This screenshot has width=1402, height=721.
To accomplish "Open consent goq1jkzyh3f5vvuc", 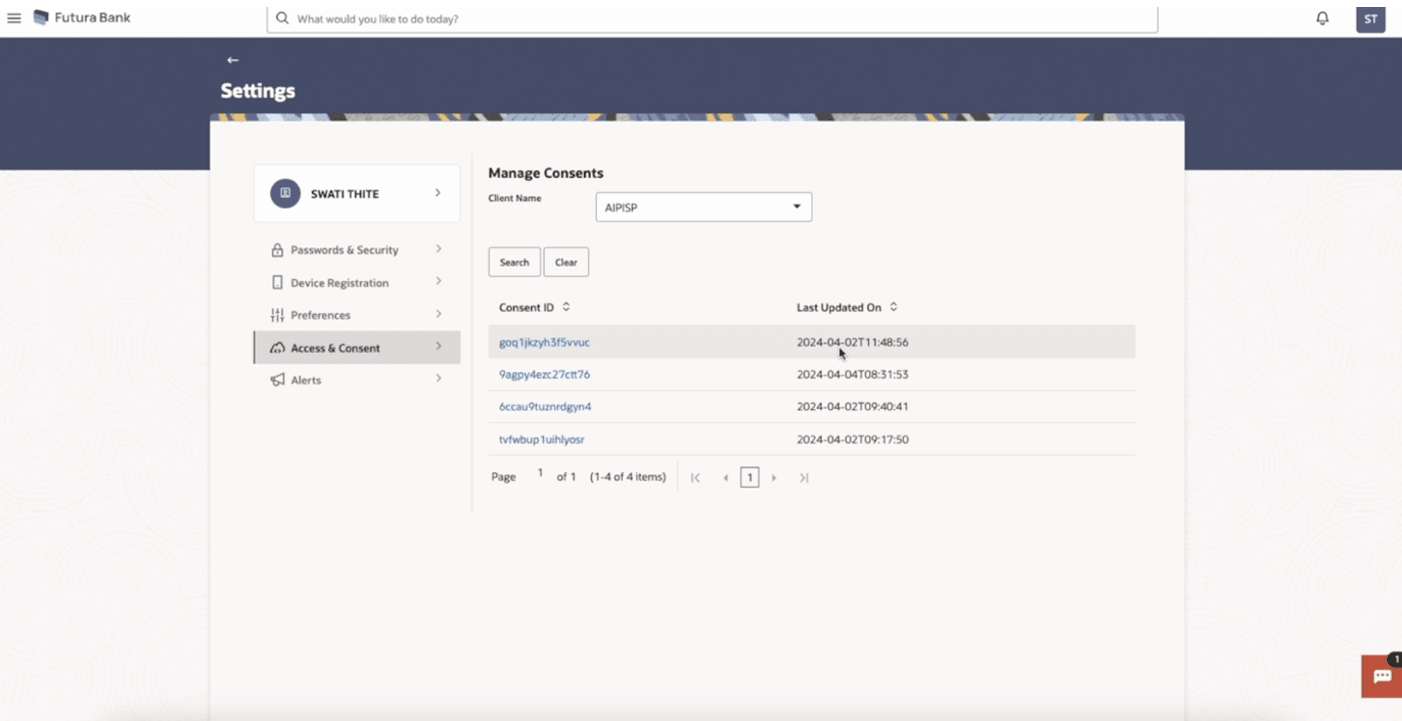I will [544, 342].
